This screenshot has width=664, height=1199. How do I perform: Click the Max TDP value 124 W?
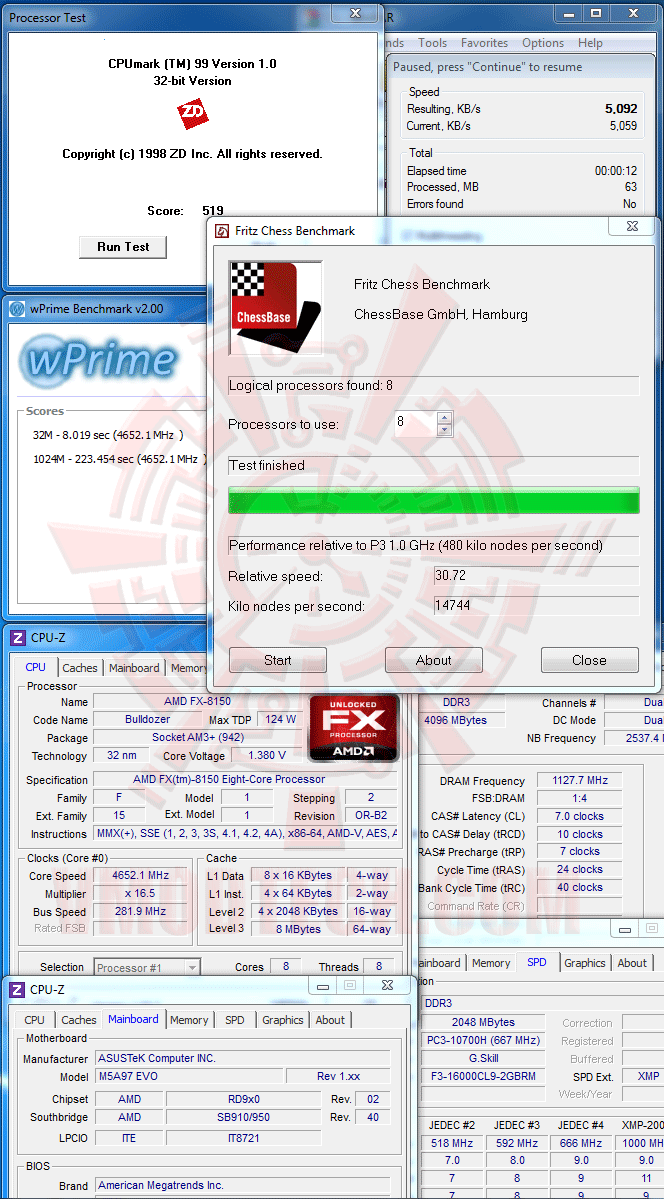pos(281,720)
